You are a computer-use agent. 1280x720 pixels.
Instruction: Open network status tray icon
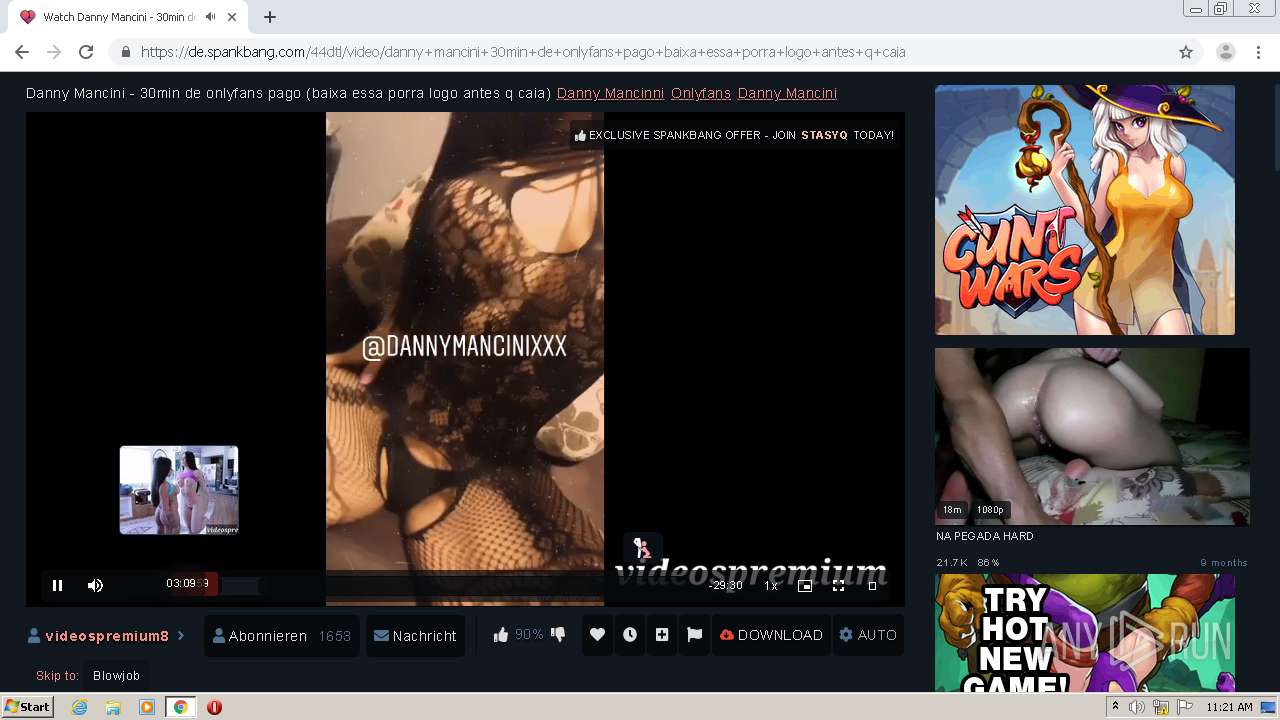tap(1161, 707)
